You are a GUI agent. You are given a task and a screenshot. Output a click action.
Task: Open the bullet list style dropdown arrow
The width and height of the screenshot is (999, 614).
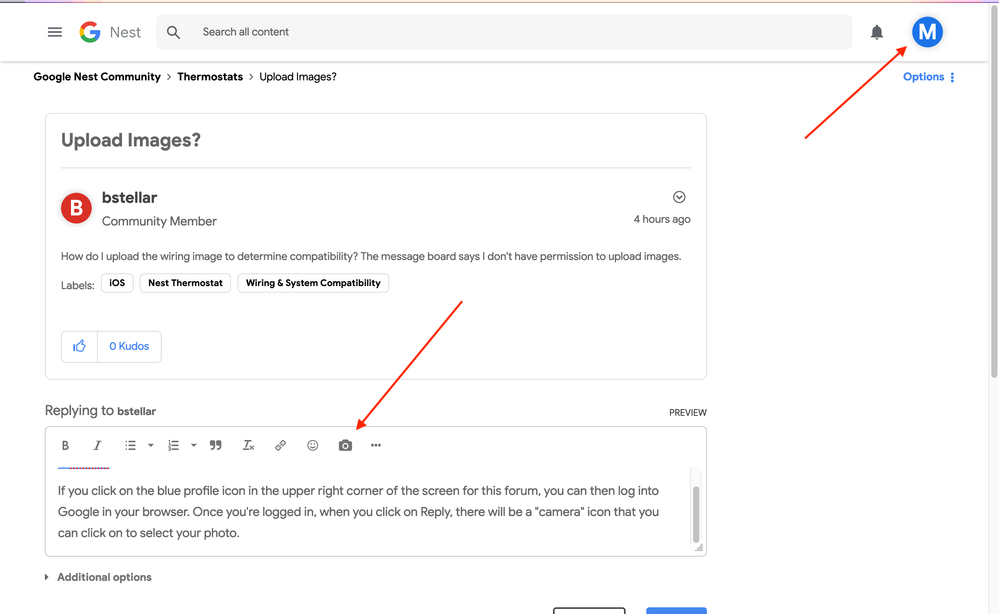point(151,446)
